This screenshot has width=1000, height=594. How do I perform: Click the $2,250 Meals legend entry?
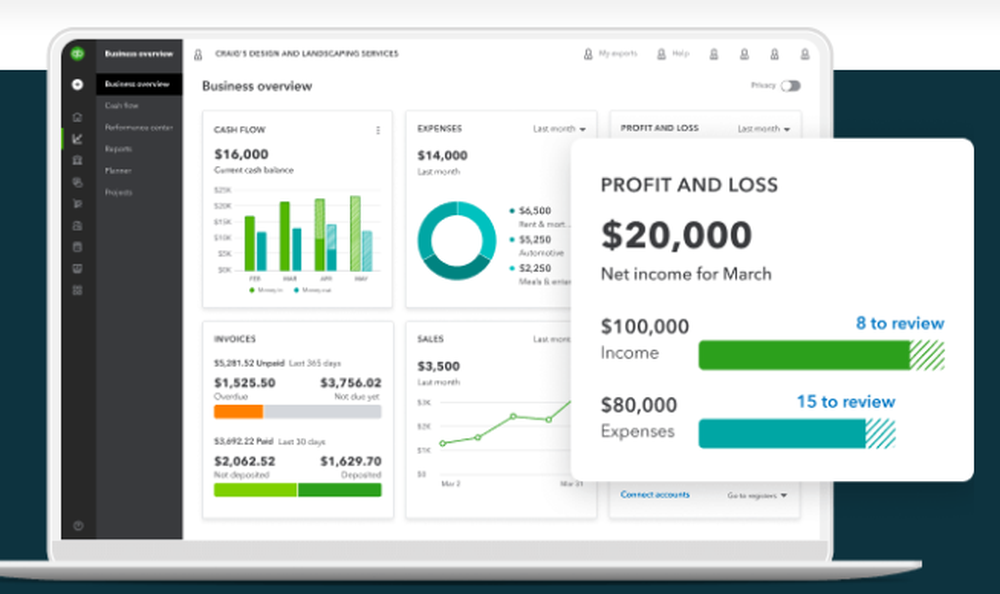540,274
